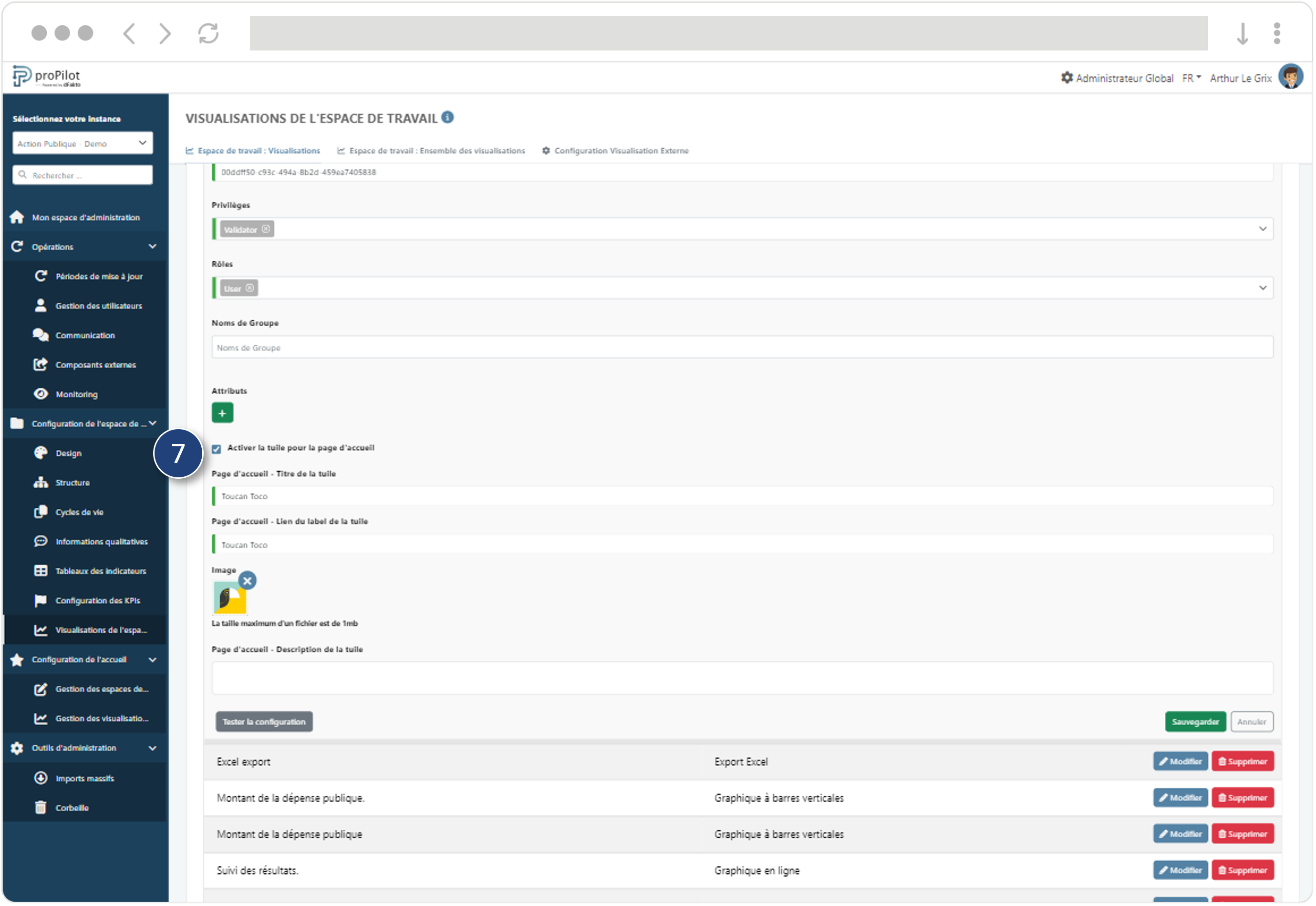Uncheck Activer la tuile pour la page d'accueil
Screen dimensions: 1316x906
pyautogui.click(x=216, y=449)
